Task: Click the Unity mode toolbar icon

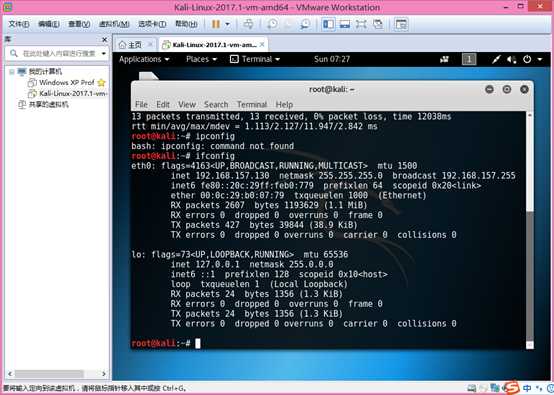Action: click(x=378, y=24)
